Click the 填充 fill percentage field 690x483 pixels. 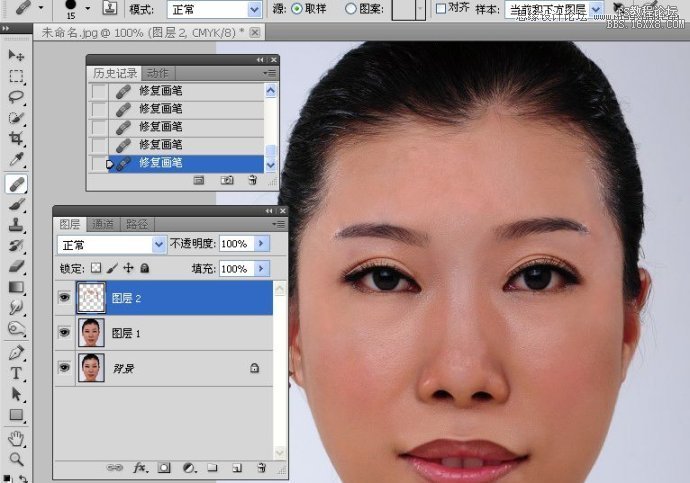click(x=236, y=269)
